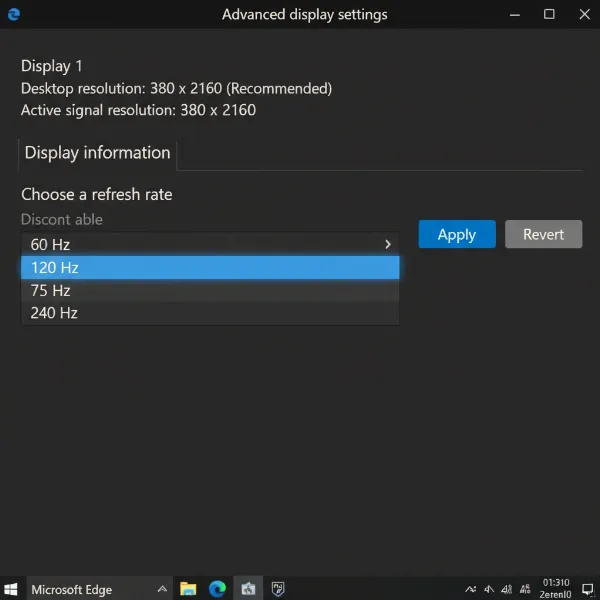Screen dimensions: 600x600
Task: Choose 120 Hz from the list
Action: (210, 267)
